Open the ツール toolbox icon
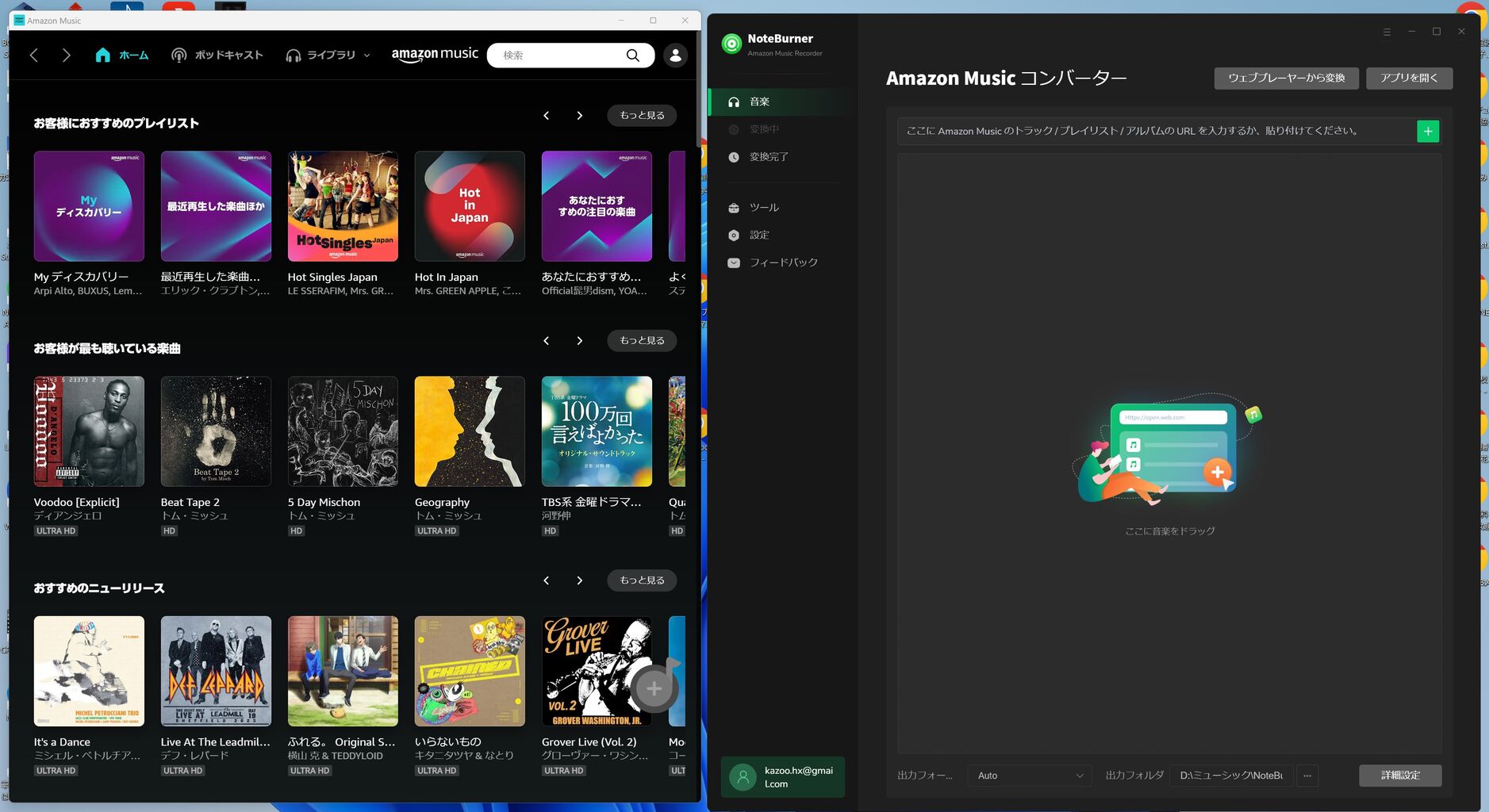Viewport: 1489px width, 812px height. pos(733,207)
